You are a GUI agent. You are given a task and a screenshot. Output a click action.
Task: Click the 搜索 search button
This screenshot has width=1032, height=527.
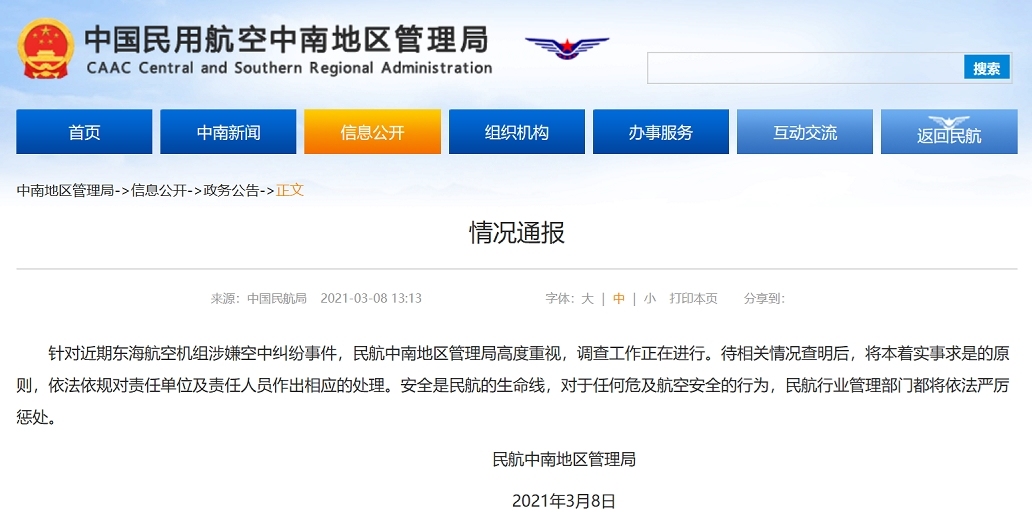tap(987, 68)
